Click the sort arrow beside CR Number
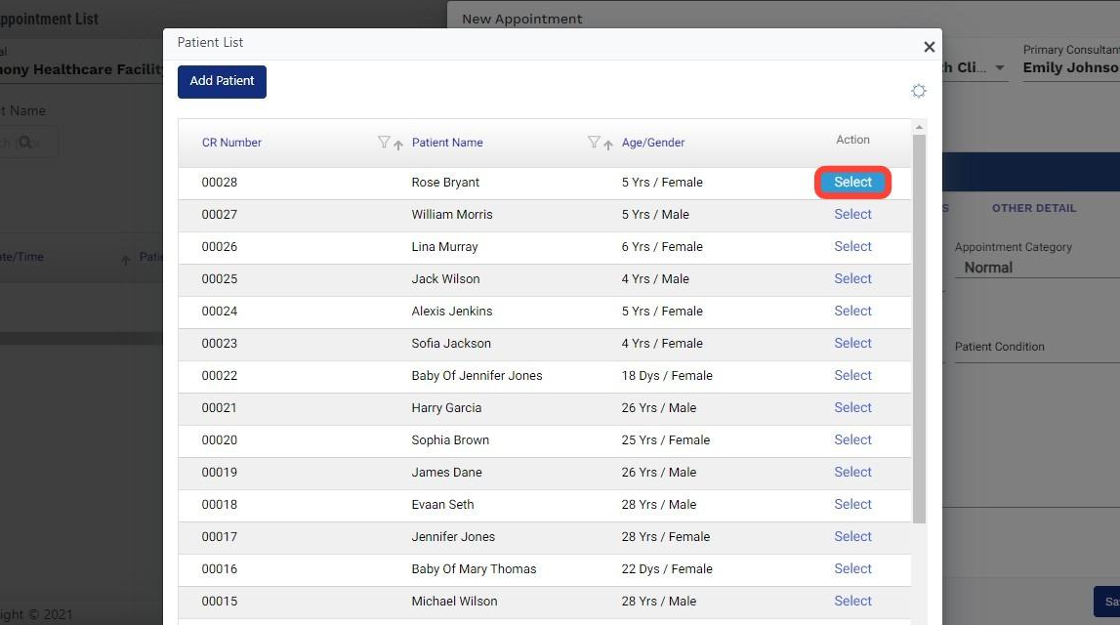The width and height of the screenshot is (1120, 625). (398, 145)
